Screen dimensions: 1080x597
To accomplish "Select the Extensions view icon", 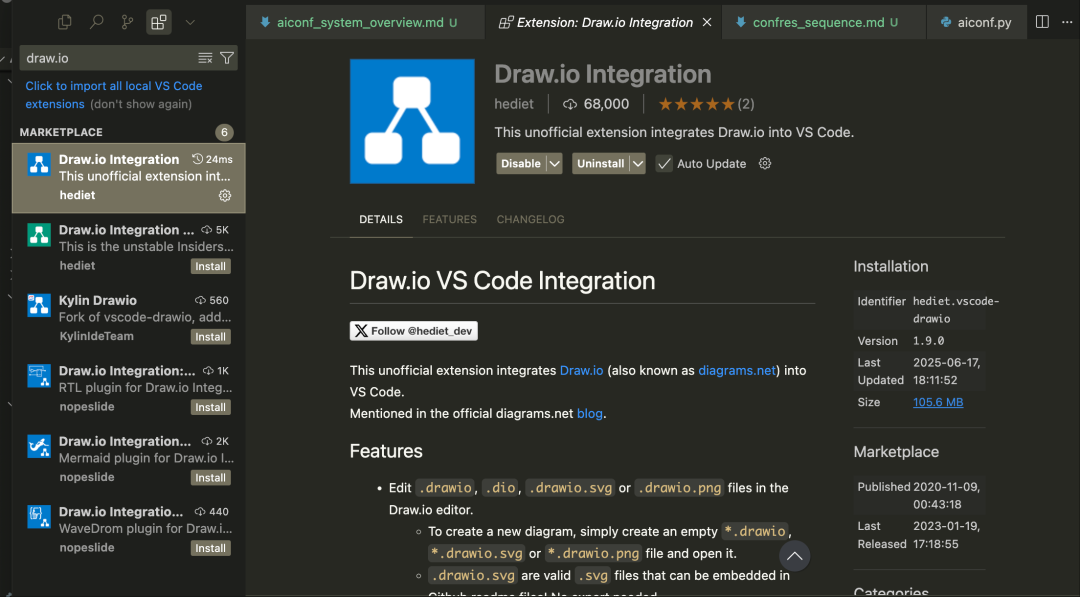I will point(158,22).
